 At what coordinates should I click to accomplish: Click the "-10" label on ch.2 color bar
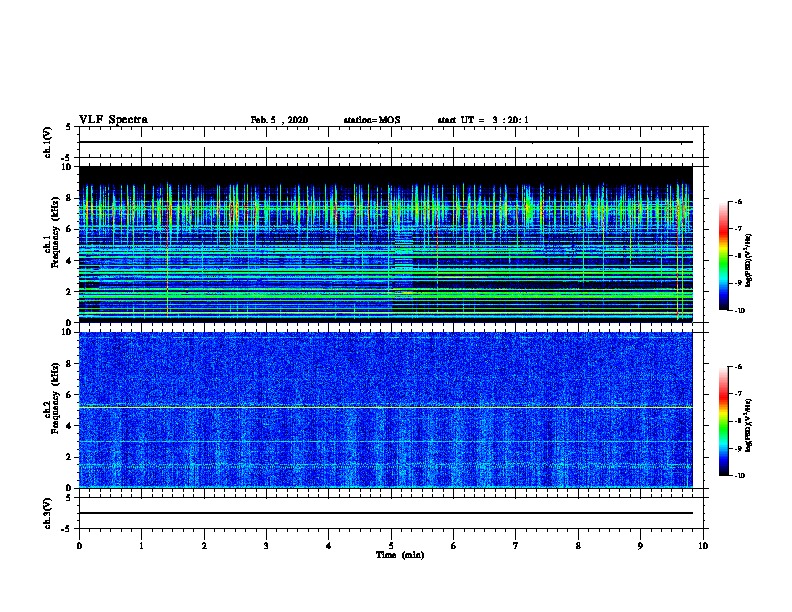coord(739,476)
